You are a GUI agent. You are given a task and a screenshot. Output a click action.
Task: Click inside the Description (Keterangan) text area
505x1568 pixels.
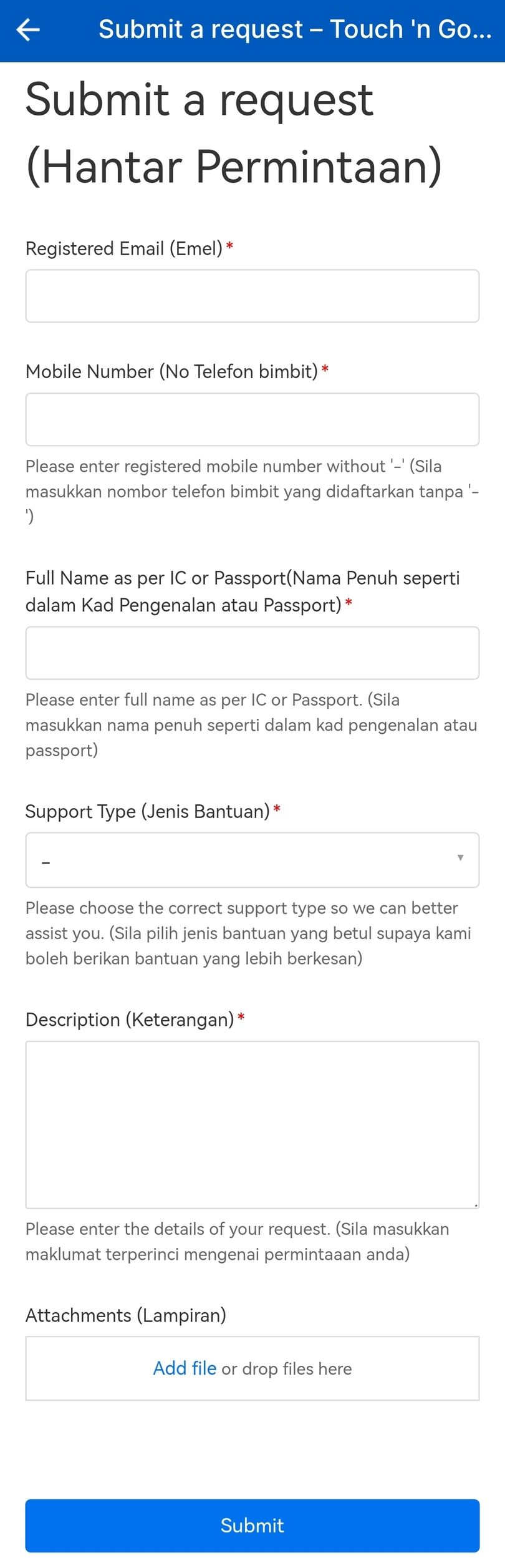tap(252, 1124)
